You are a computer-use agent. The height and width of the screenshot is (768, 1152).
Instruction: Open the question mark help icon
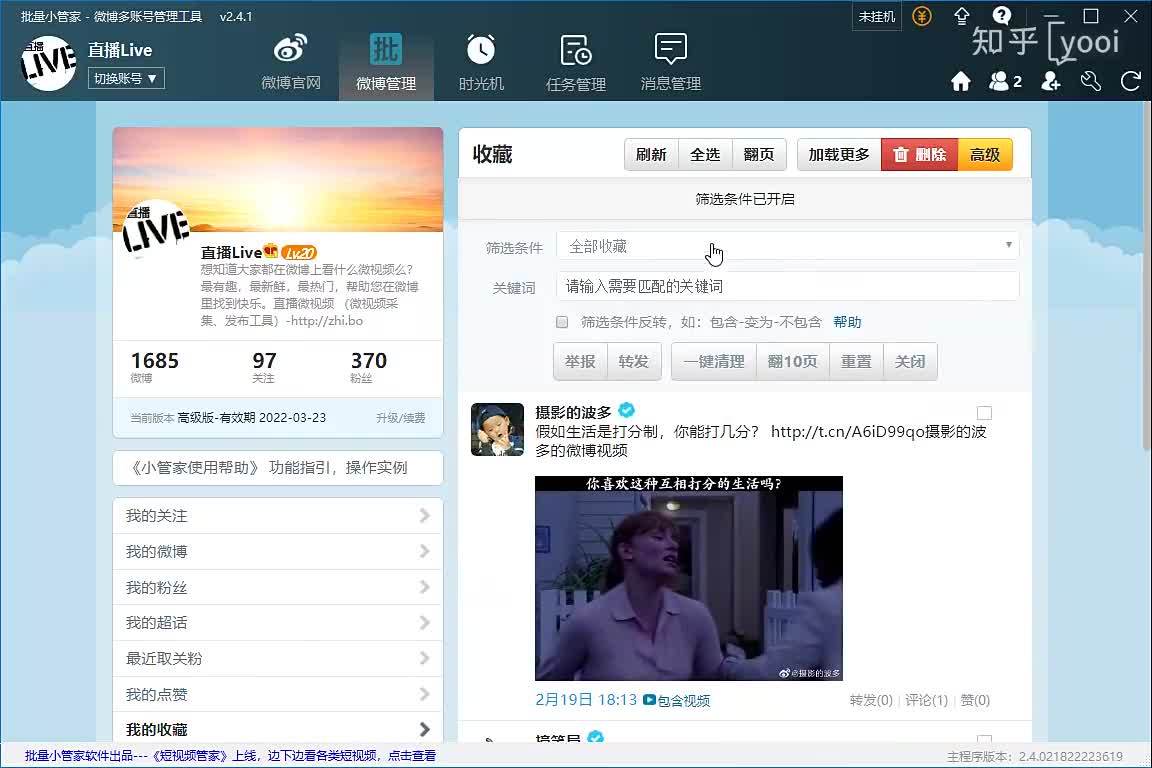pos(1001,15)
